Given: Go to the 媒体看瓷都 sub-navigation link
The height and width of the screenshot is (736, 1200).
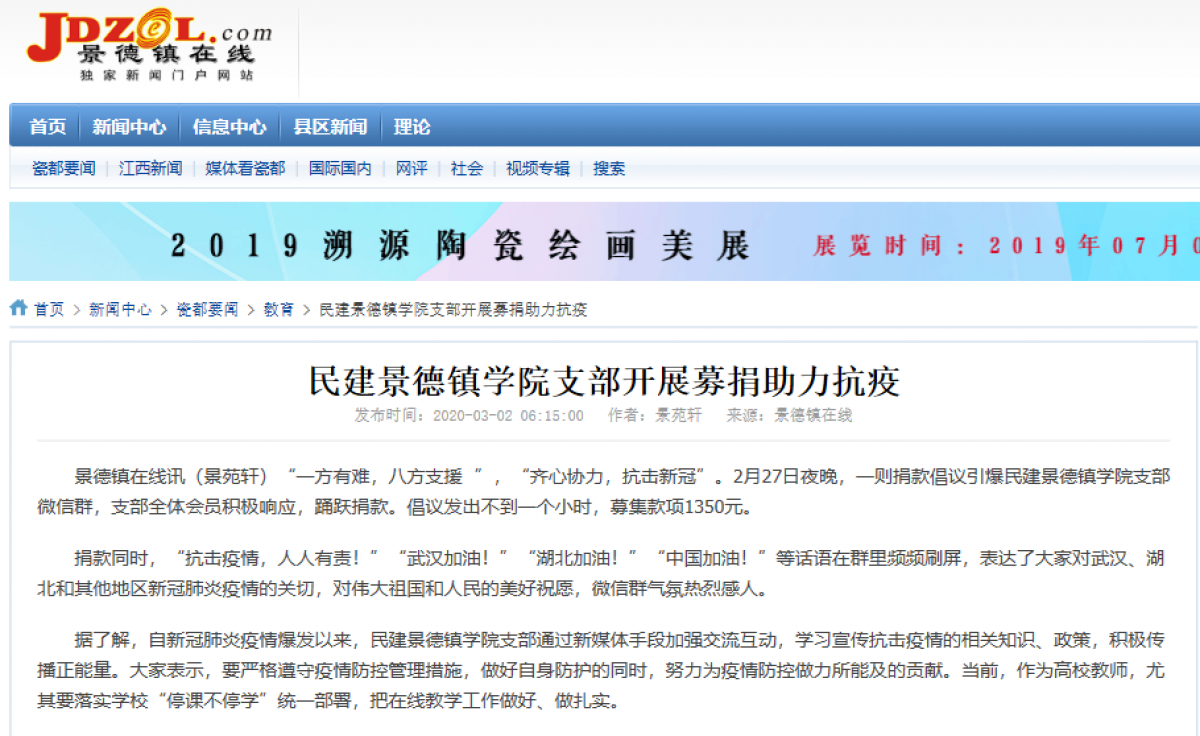Looking at the screenshot, I should [246, 169].
